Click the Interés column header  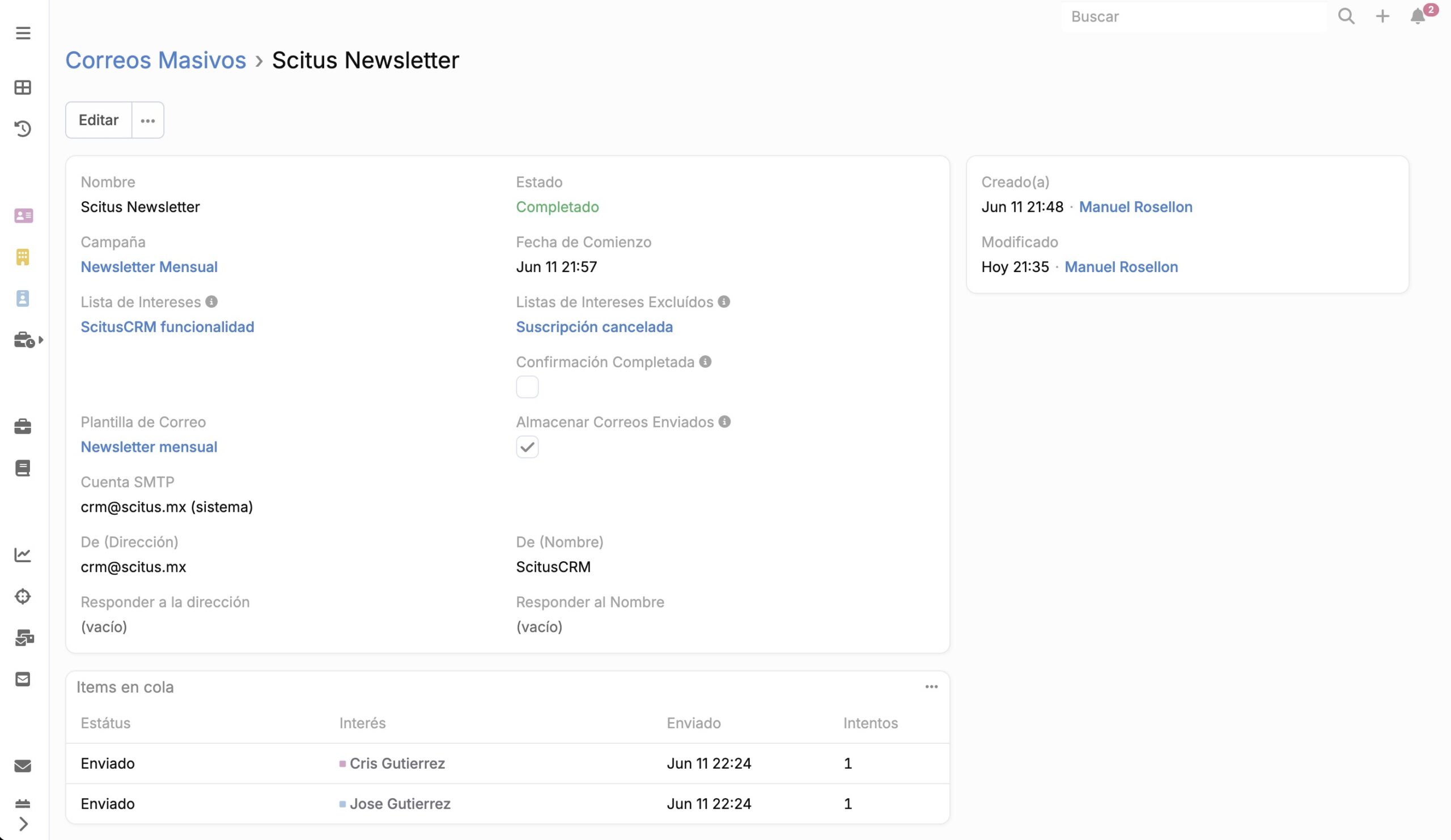362,723
